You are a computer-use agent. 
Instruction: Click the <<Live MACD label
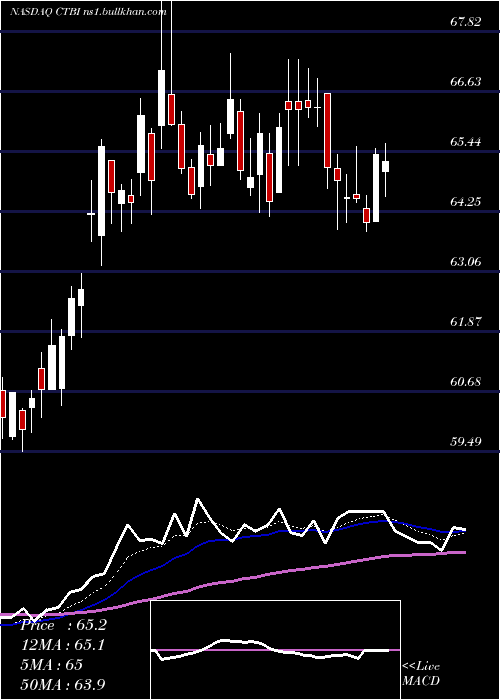click(x=421, y=673)
